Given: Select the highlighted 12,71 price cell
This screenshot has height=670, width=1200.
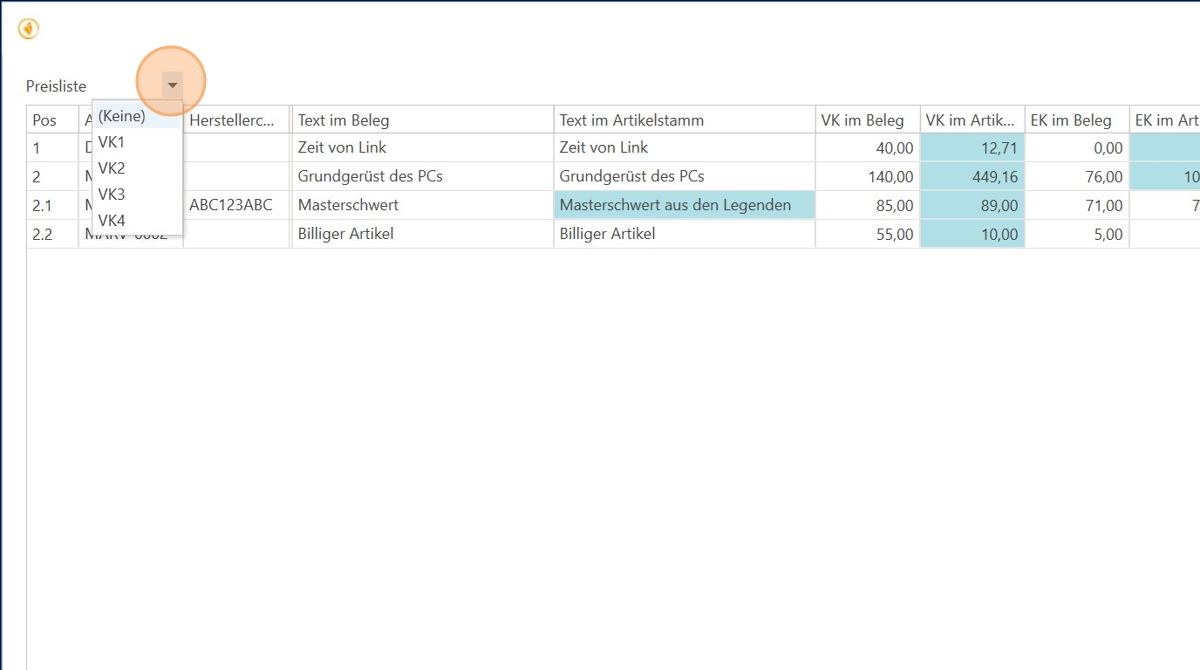Looking at the screenshot, I should coord(972,148).
